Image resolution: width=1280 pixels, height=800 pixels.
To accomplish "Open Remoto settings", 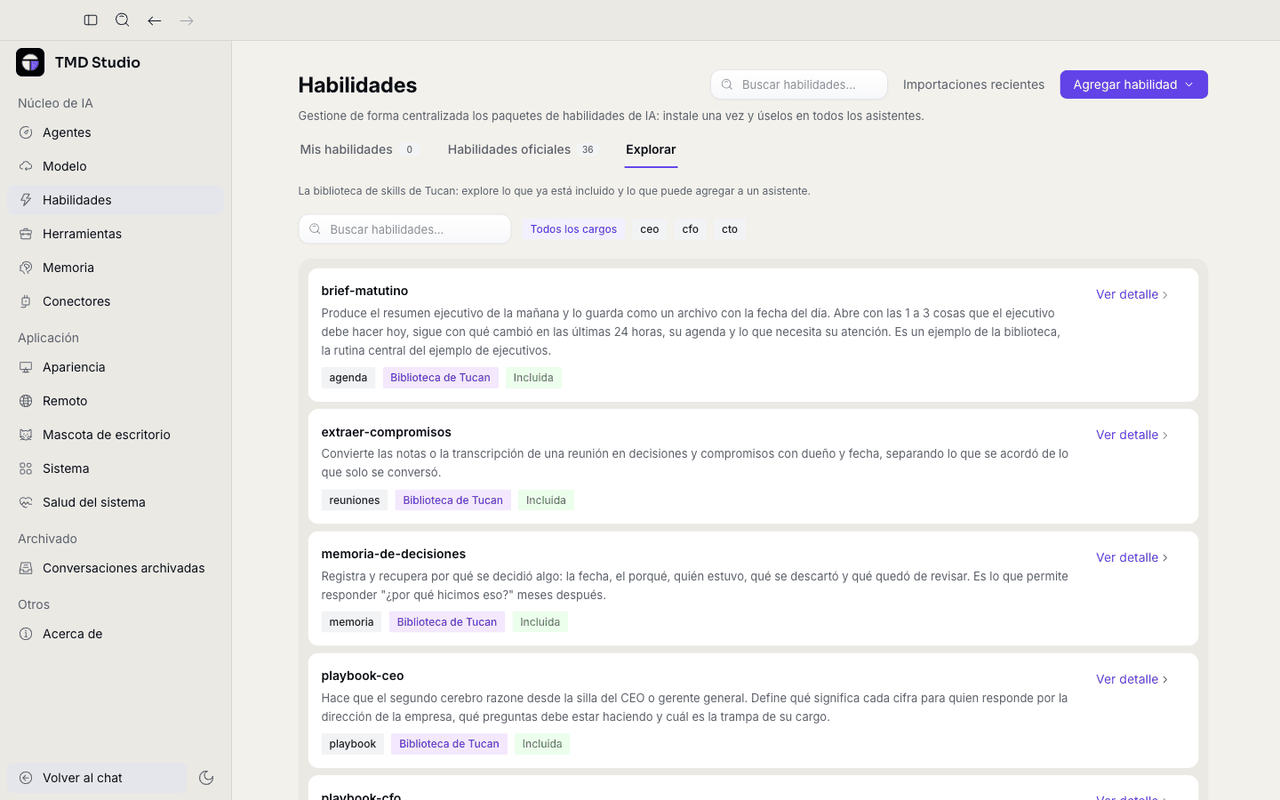I will pos(116,401).
